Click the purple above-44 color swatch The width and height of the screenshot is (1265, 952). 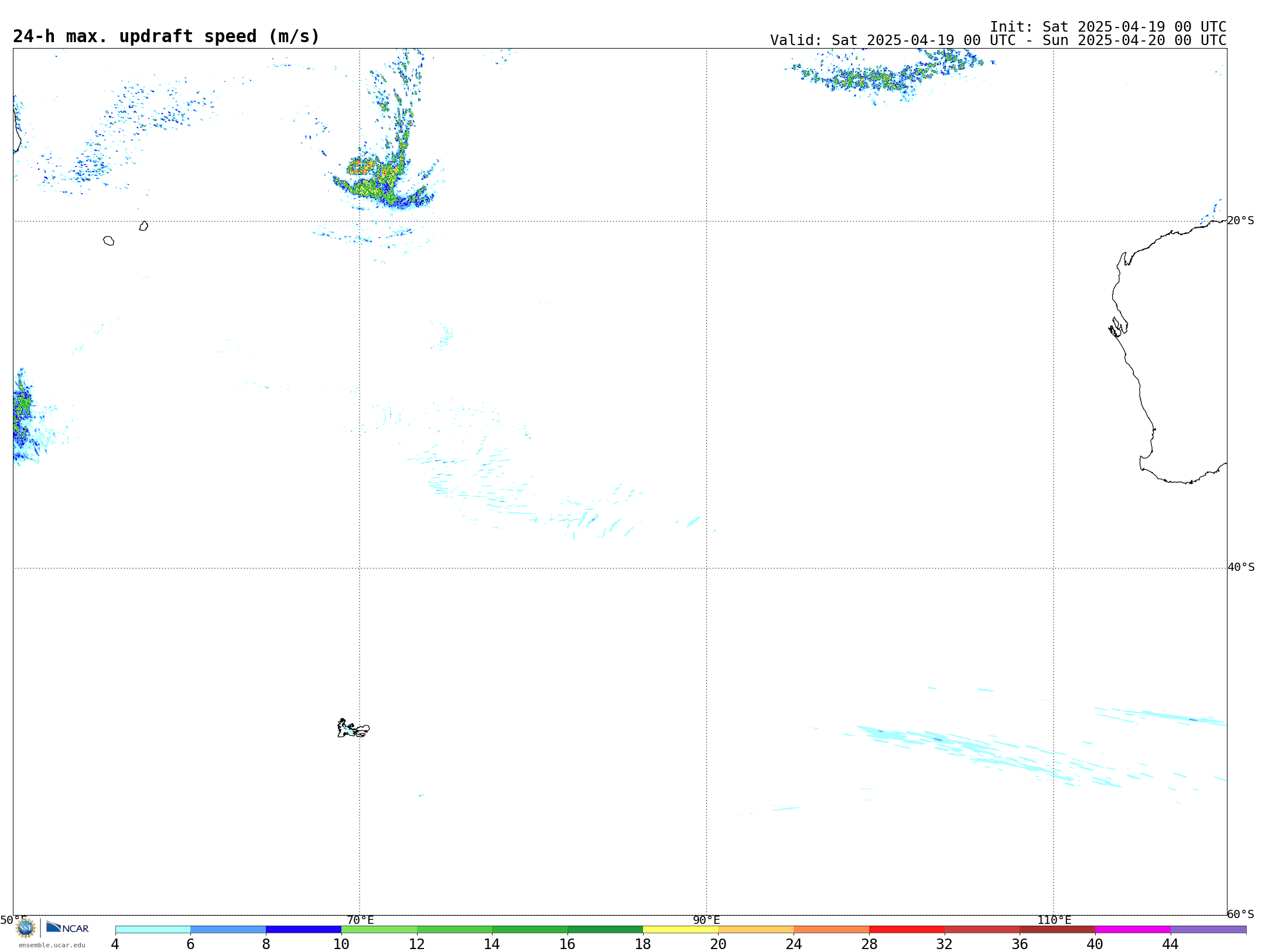pyautogui.click(x=1208, y=930)
